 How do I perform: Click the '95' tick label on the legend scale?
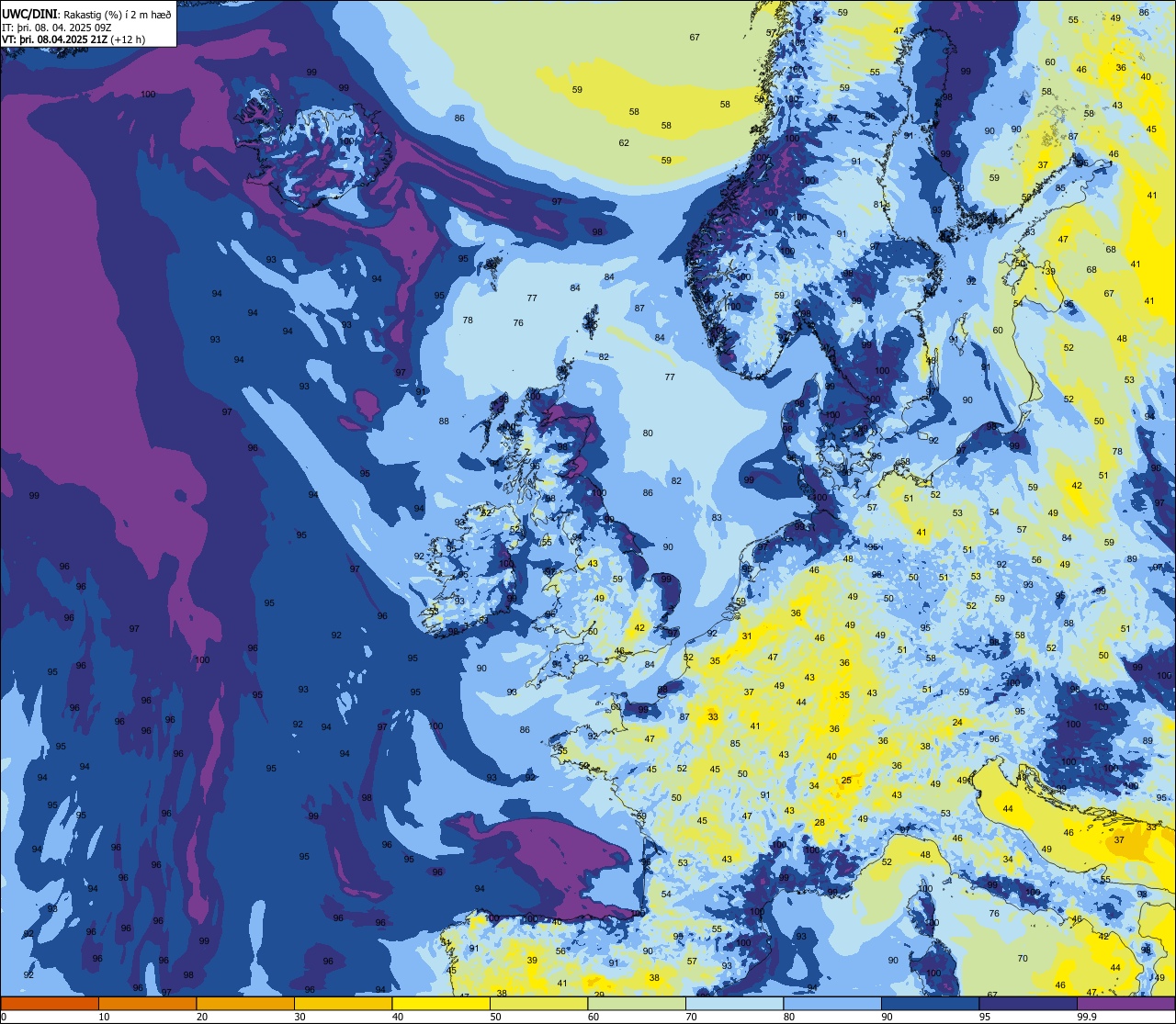click(986, 1017)
